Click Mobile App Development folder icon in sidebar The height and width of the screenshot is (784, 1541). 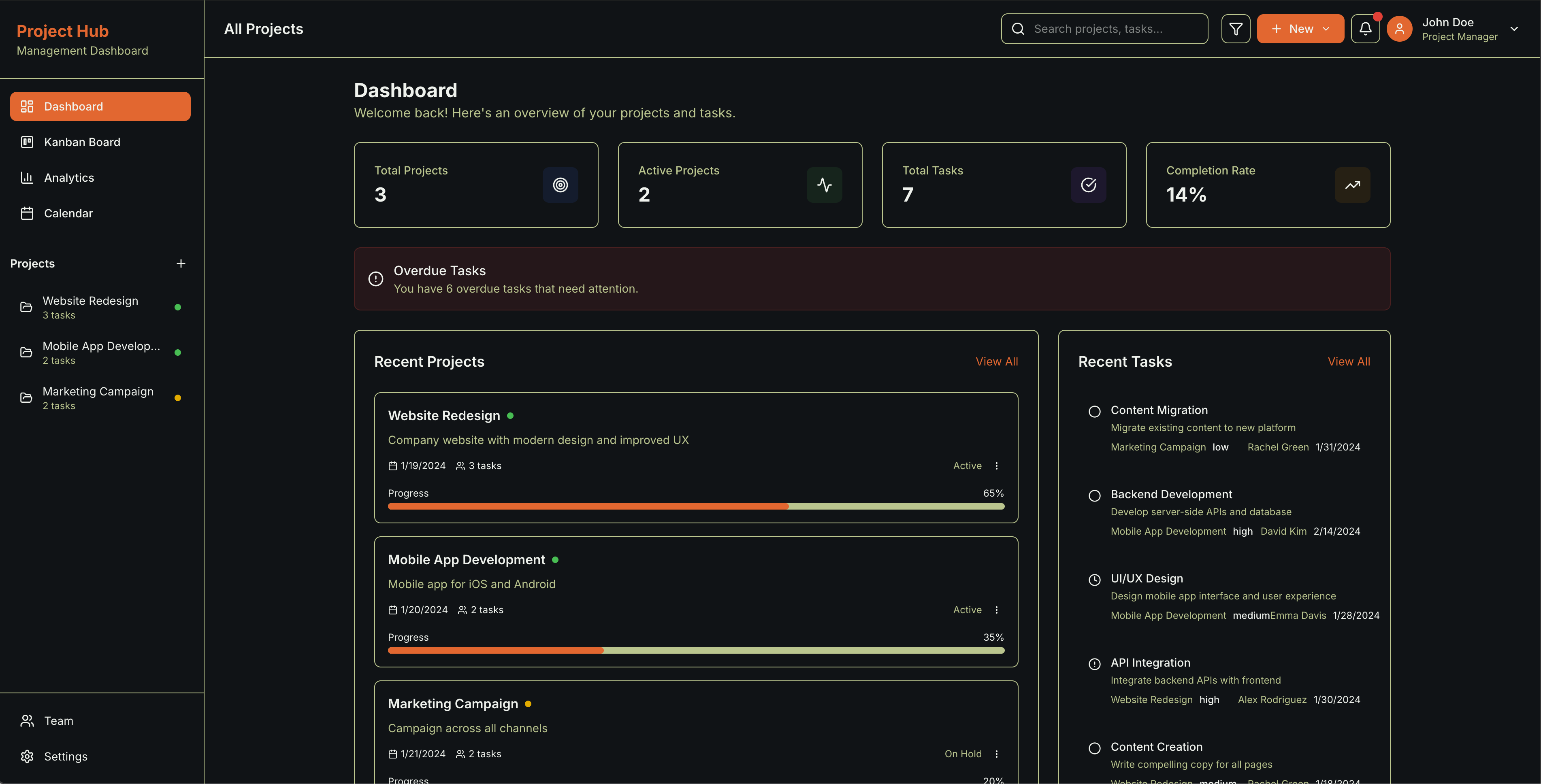coord(26,352)
